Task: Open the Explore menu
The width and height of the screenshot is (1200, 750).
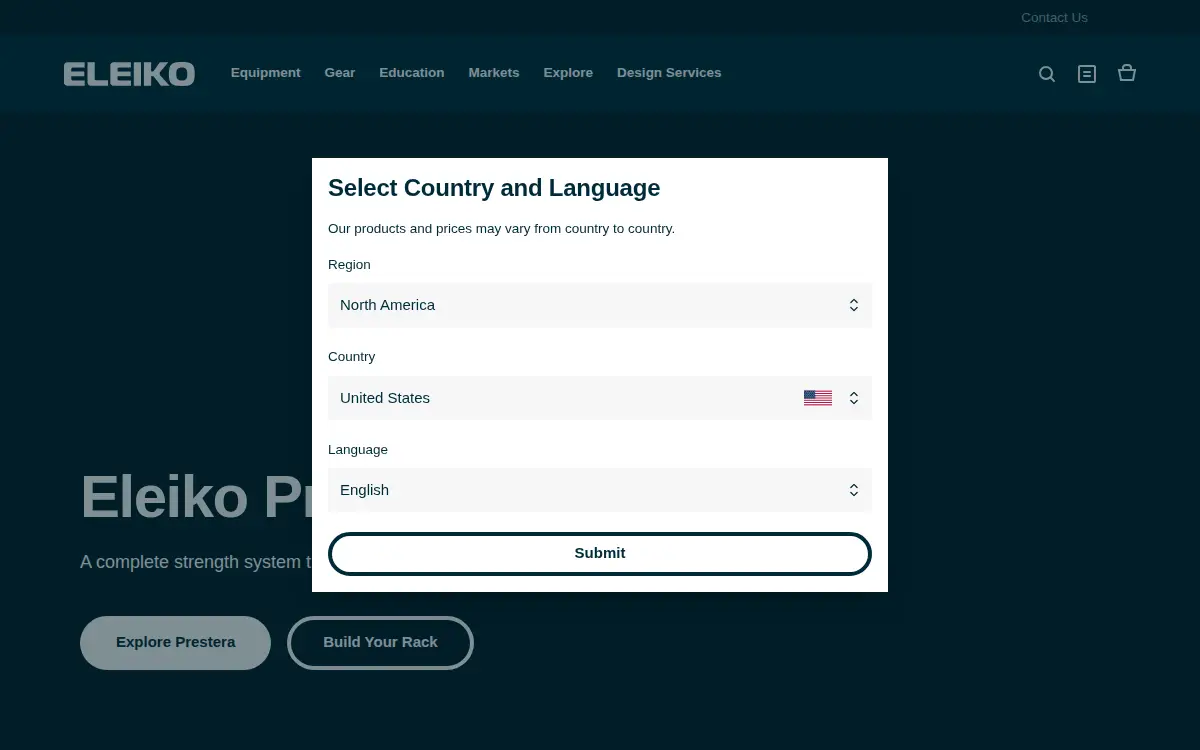Action: [x=568, y=73]
